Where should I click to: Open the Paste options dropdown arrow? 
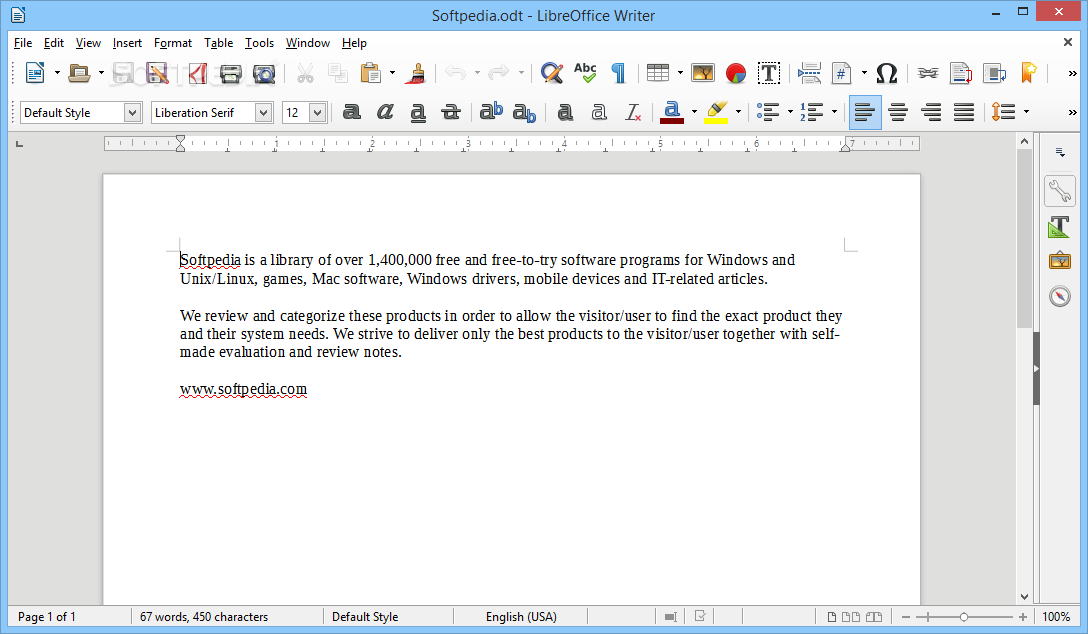(x=392, y=73)
